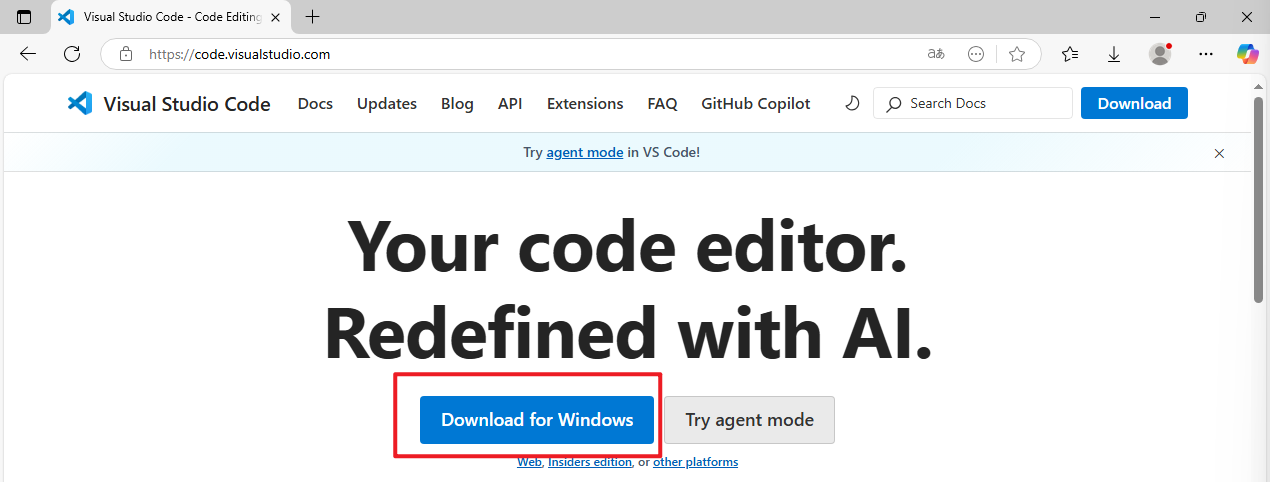1270x482 pixels.
Task: Open the Extensions page
Action: (585, 103)
